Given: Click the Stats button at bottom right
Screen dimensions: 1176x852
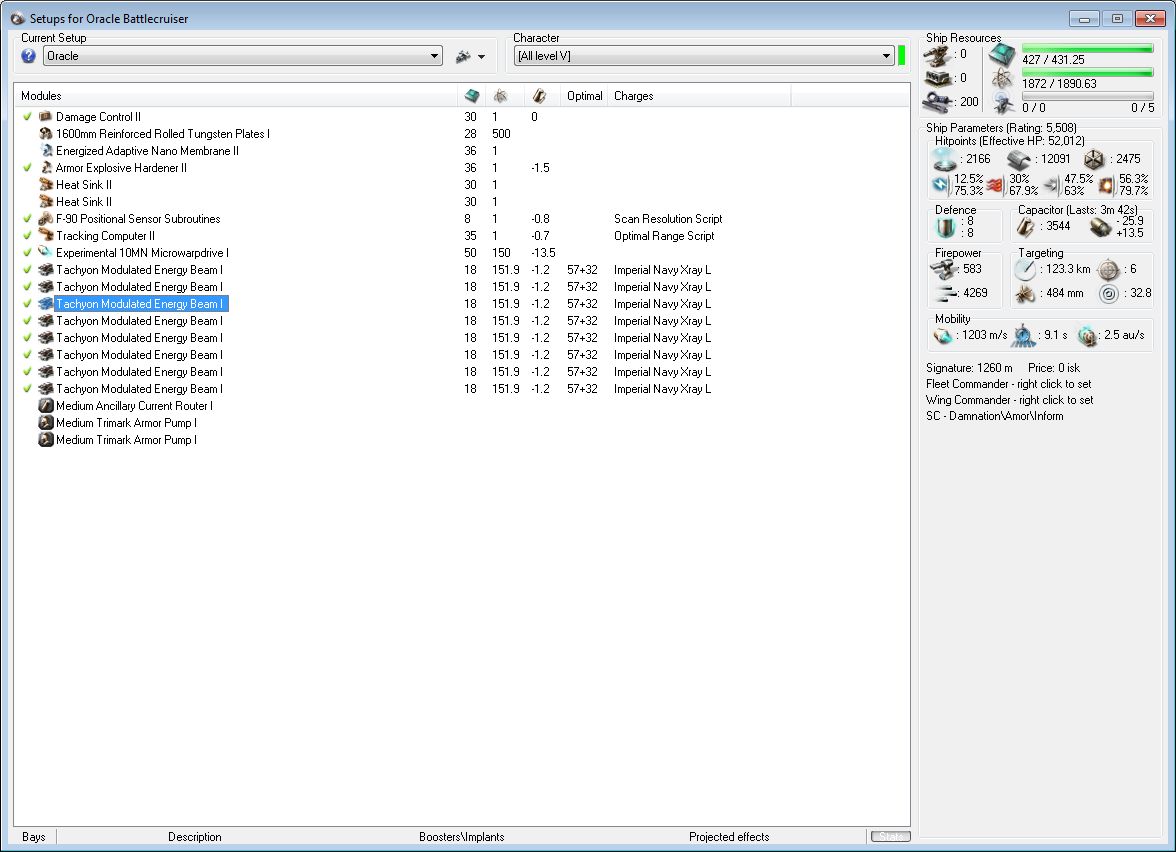Looking at the screenshot, I should (890, 836).
